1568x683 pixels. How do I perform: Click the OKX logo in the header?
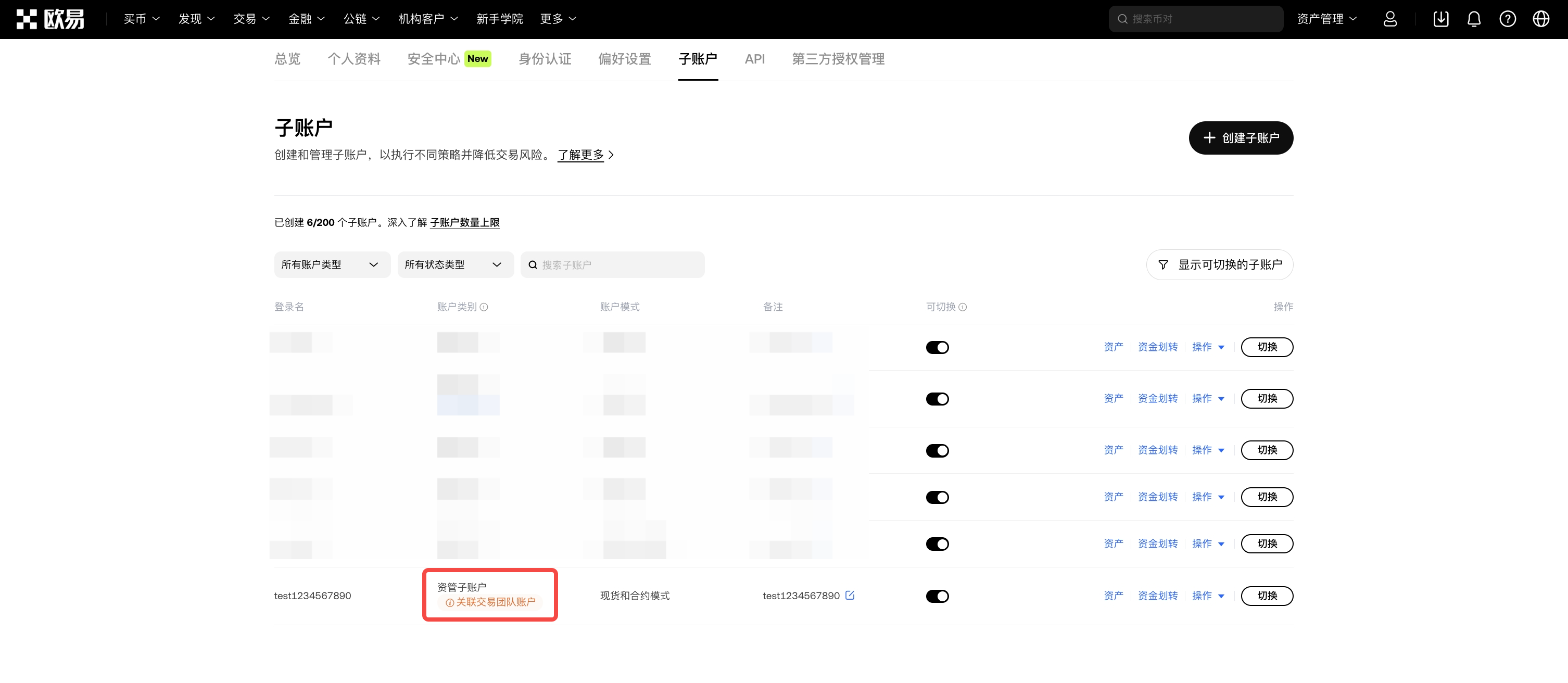coord(50,19)
